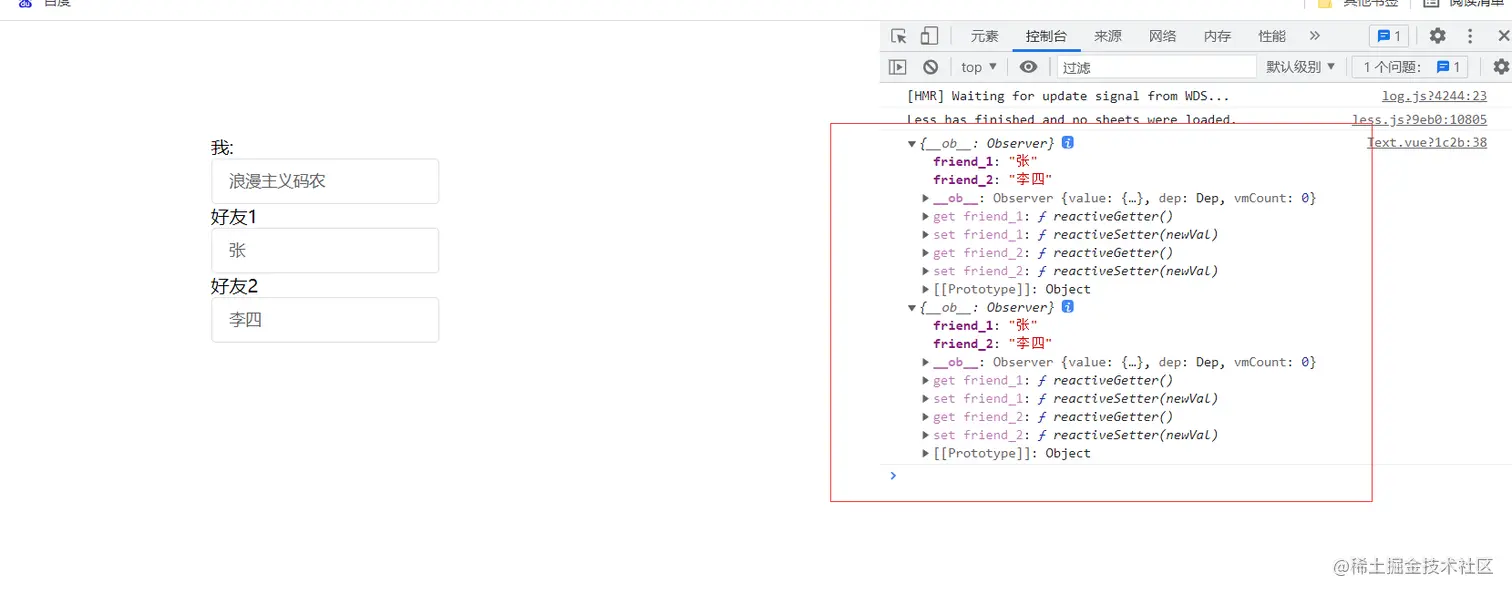
Task: Toggle the live expression eye icon
Action: pyautogui.click(x=1028, y=67)
